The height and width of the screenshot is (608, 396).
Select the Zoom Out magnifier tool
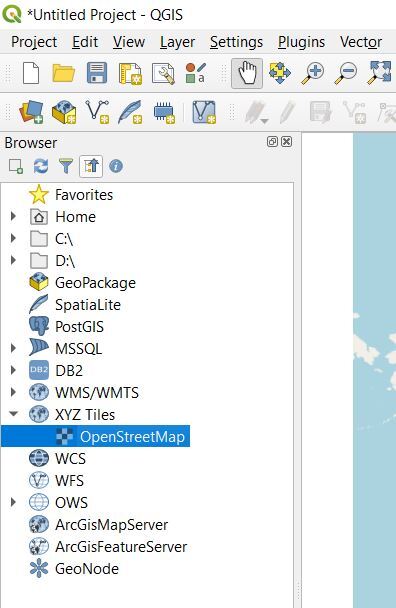coord(346,74)
